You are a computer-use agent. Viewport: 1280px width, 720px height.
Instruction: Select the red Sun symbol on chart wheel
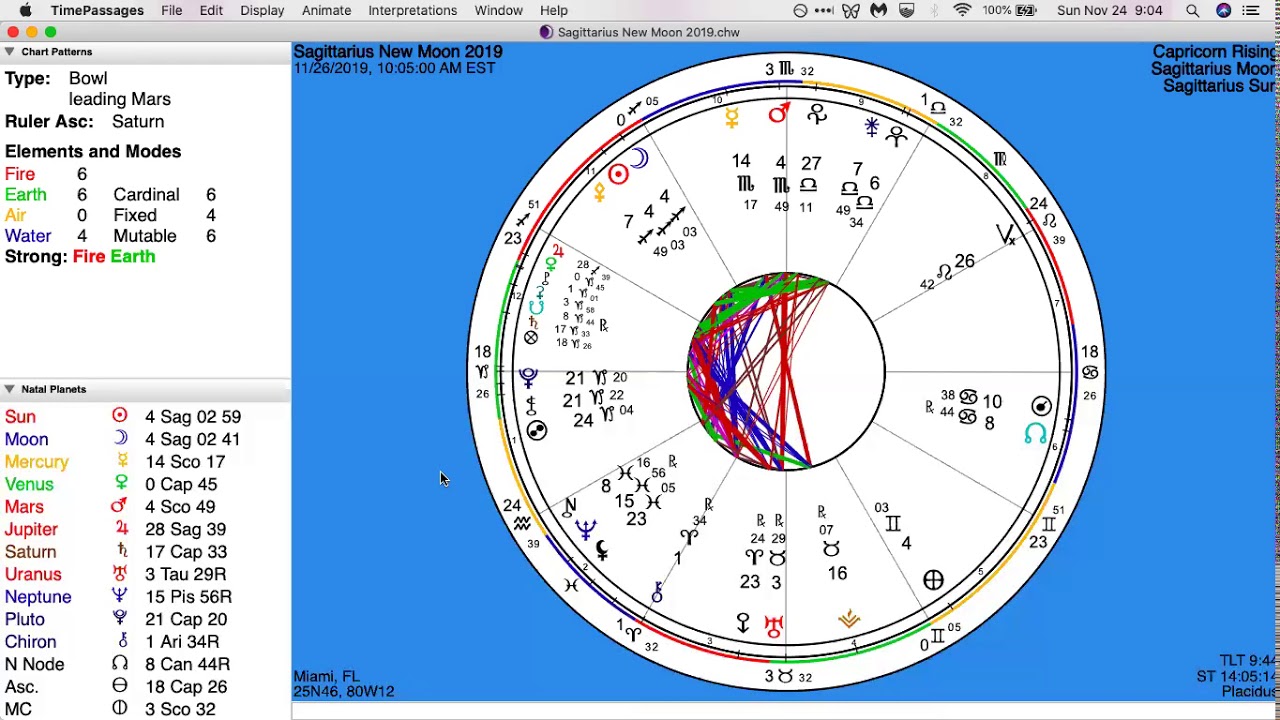pyautogui.click(x=618, y=175)
